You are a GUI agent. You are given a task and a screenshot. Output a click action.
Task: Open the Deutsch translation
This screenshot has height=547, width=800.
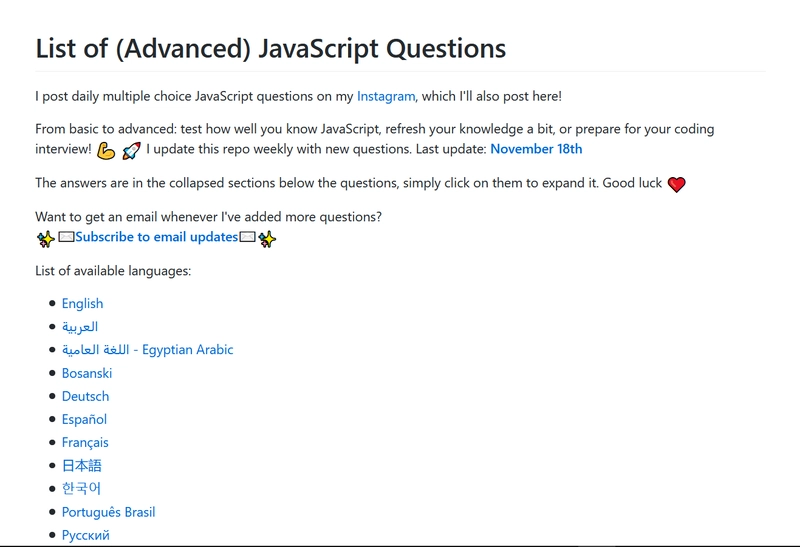[85, 396]
